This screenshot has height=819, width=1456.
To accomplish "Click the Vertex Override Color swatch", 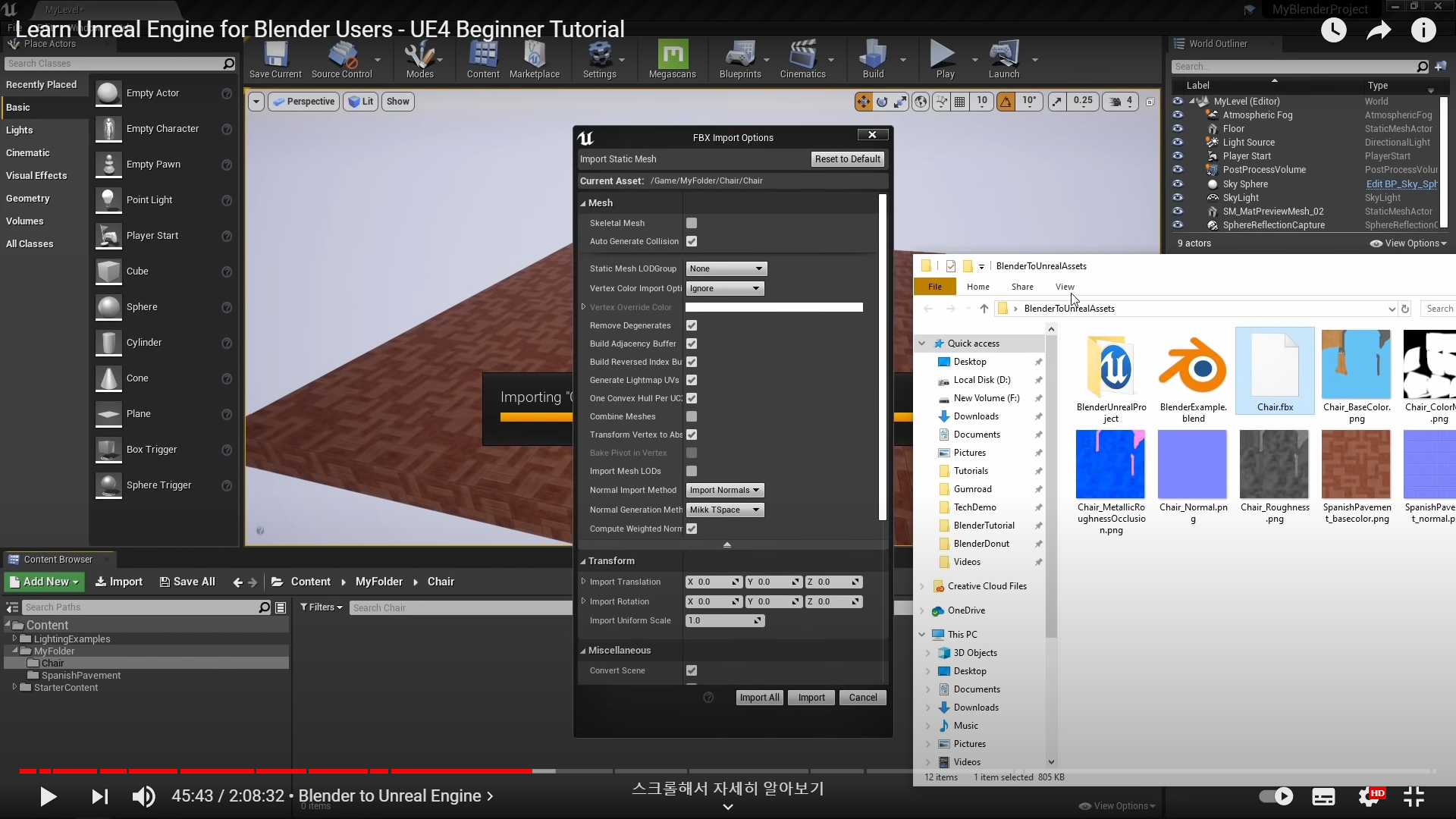I will pyautogui.click(x=773, y=307).
